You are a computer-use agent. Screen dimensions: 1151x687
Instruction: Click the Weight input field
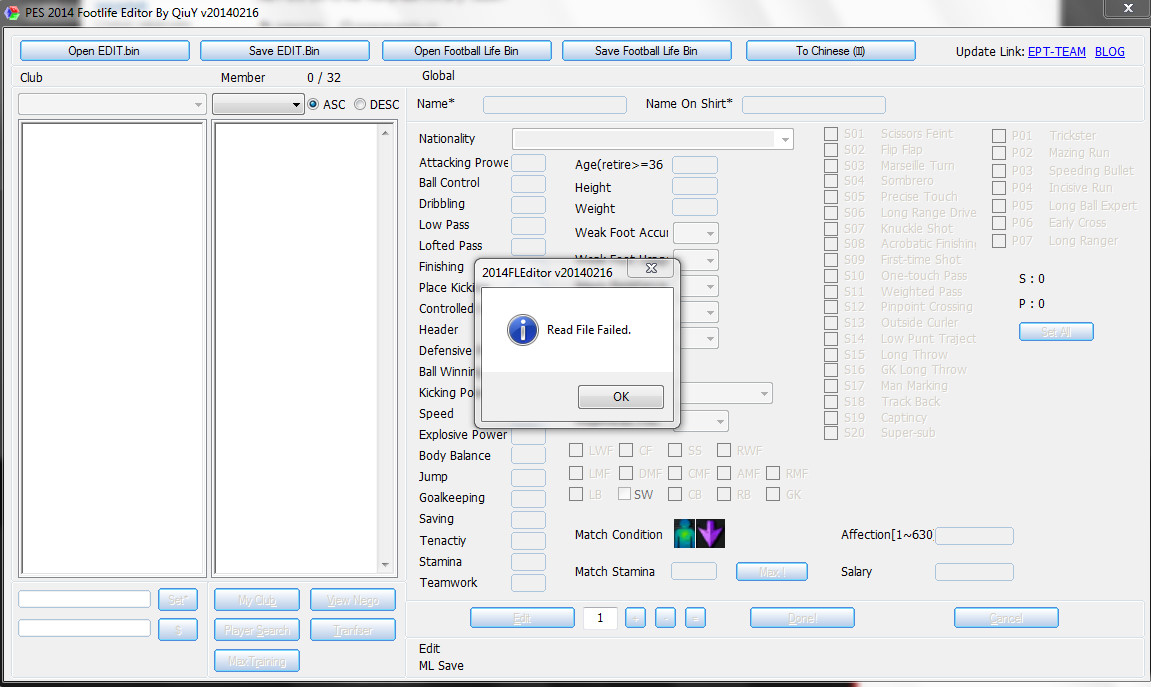pyautogui.click(x=695, y=208)
